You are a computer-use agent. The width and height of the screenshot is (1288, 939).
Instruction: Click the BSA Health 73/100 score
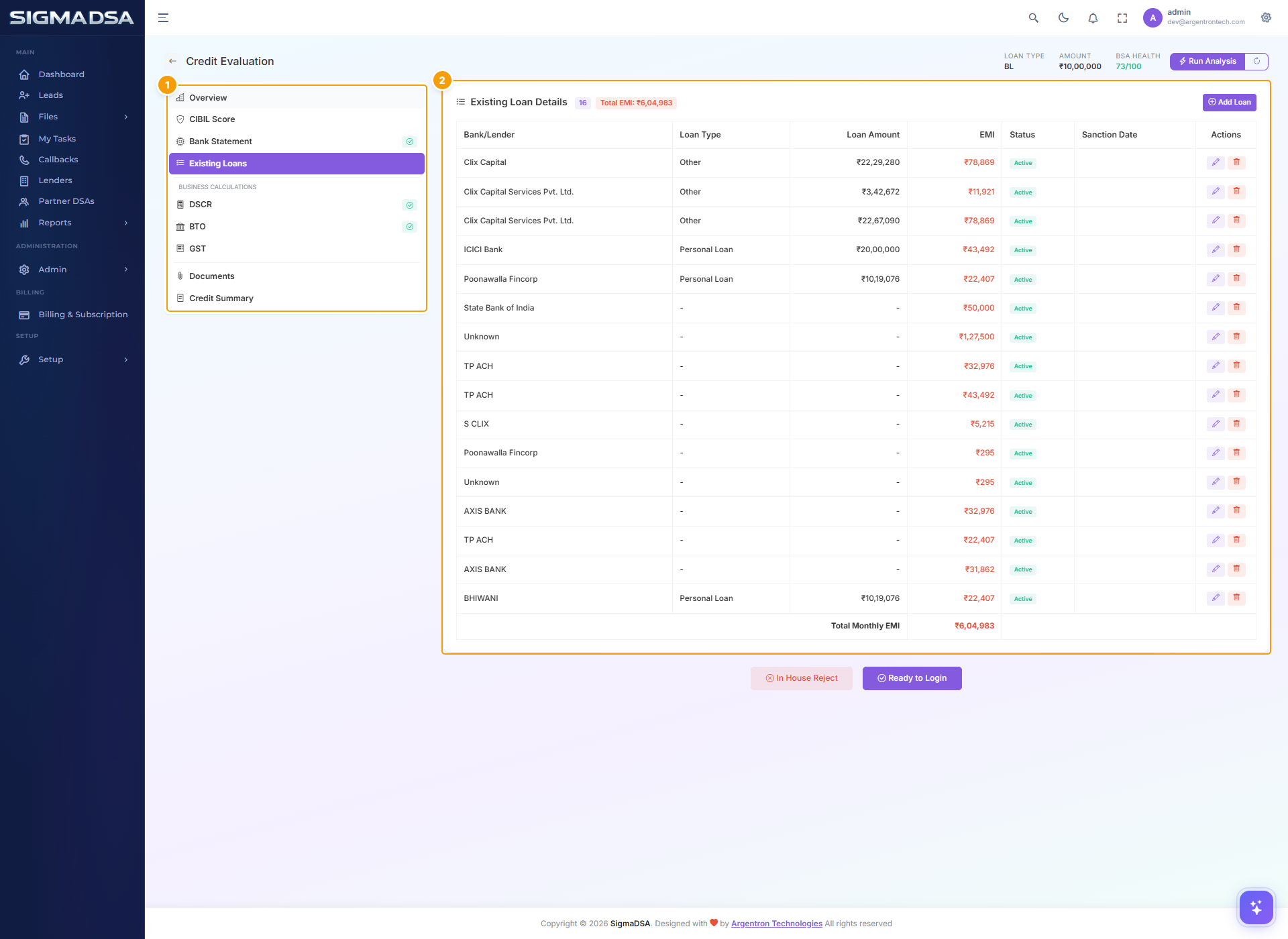coord(1128,66)
